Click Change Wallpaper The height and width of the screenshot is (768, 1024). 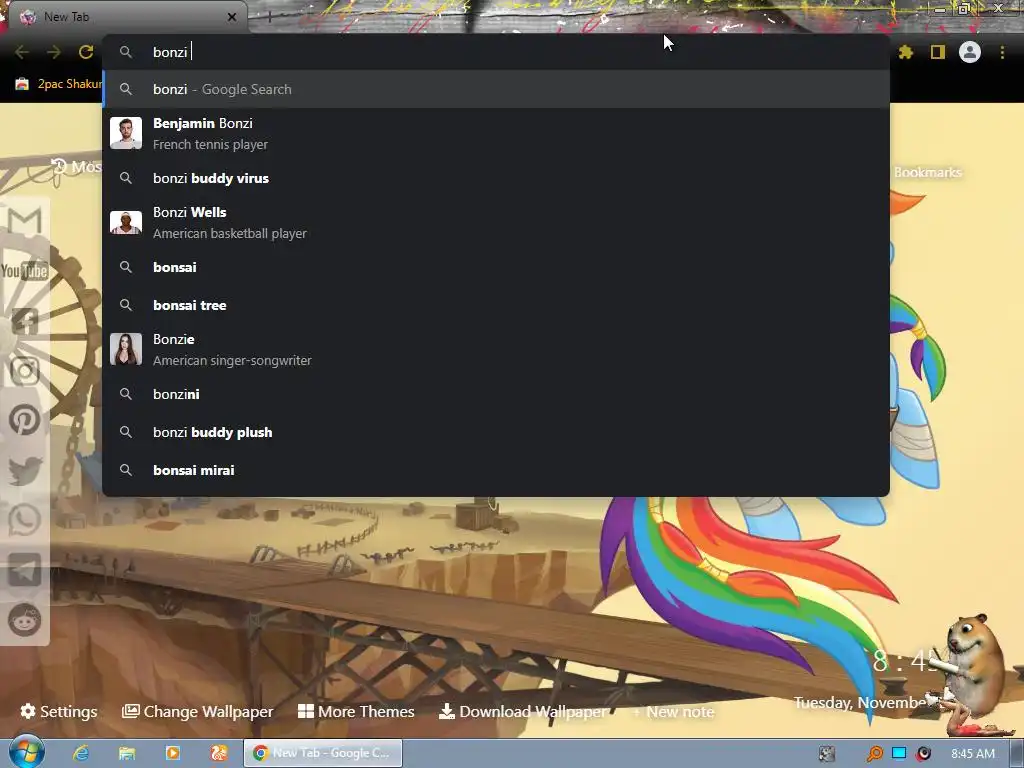[x=198, y=711]
